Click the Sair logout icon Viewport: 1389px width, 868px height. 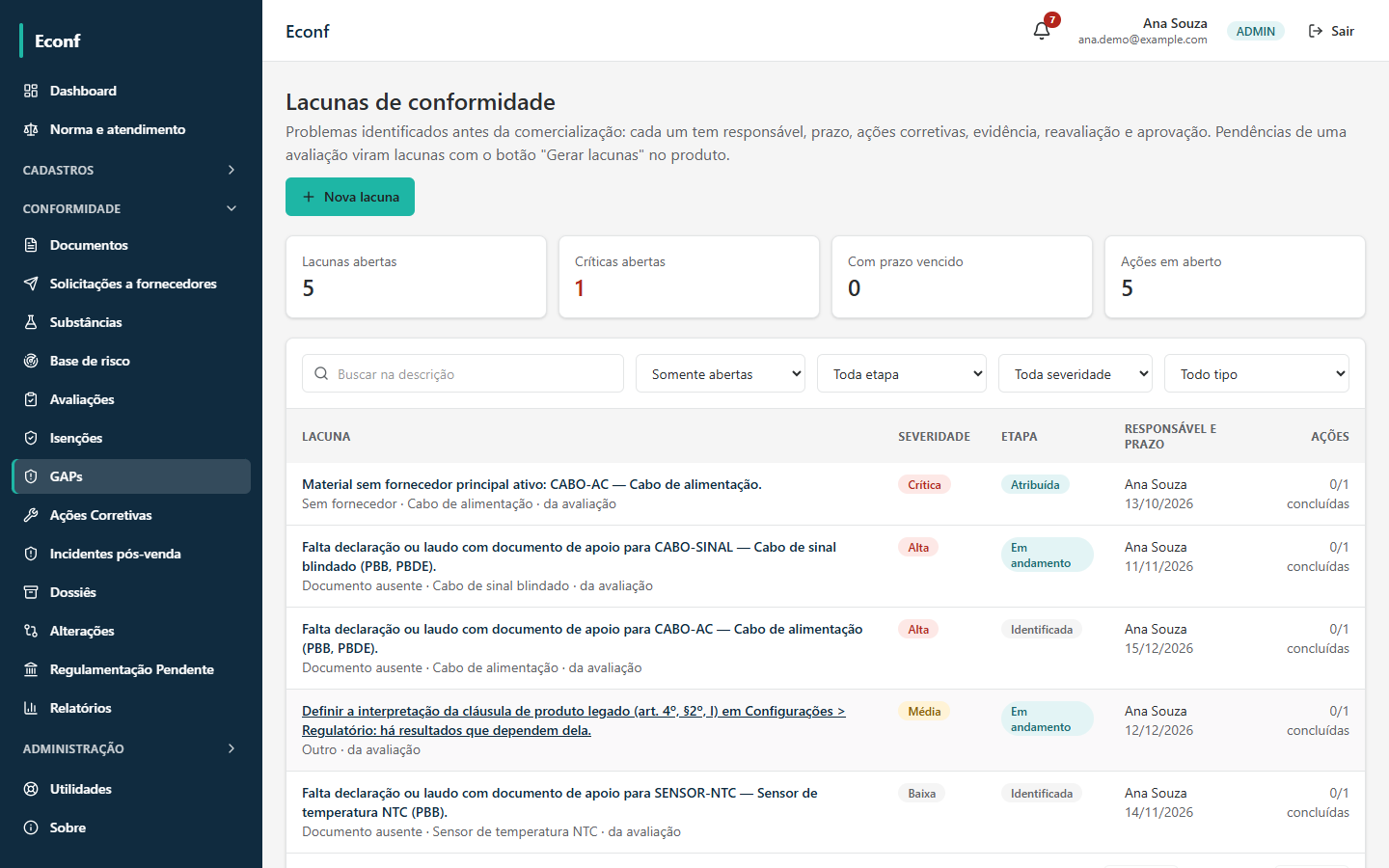tap(1316, 31)
